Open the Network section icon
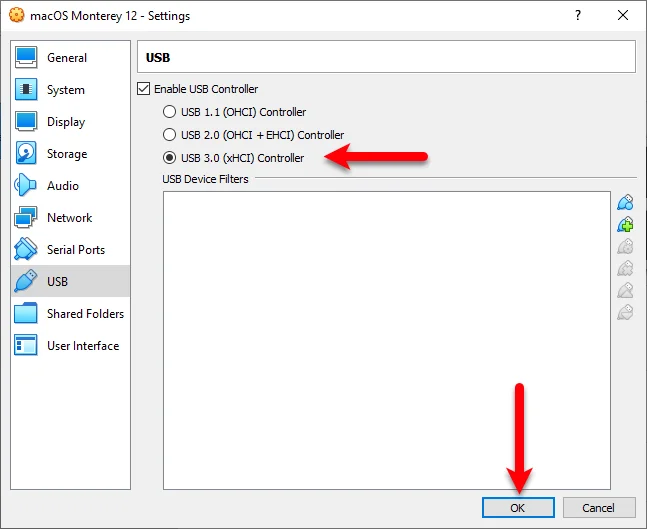Screen dimensions: 647x529 click(x=26, y=217)
